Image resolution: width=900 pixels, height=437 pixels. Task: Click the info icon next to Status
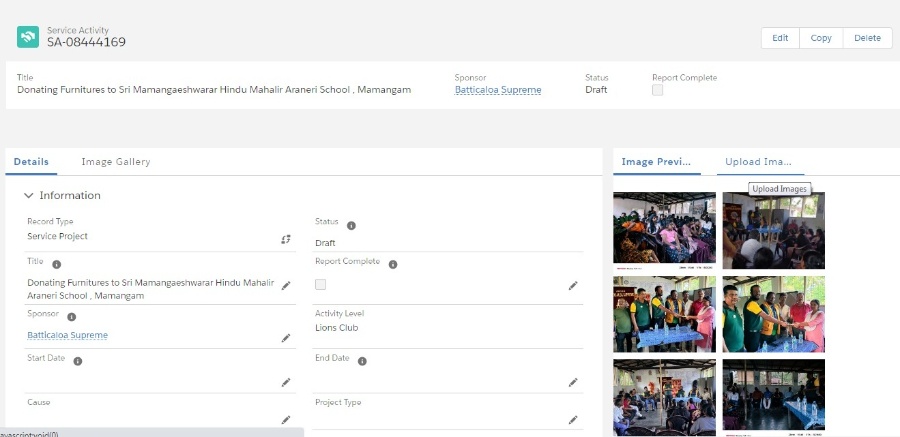pos(351,225)
